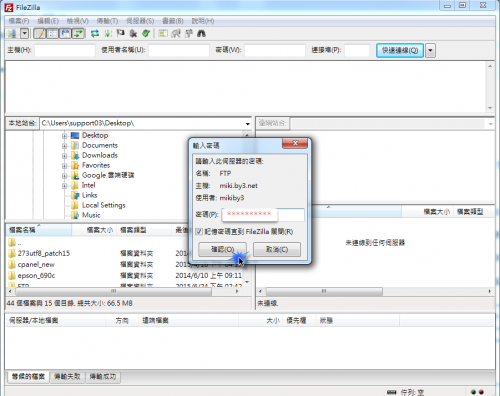Viewport: 500px width, 396px height.
Task: Expand the Favorites tree node
Action: coord(65,166)
